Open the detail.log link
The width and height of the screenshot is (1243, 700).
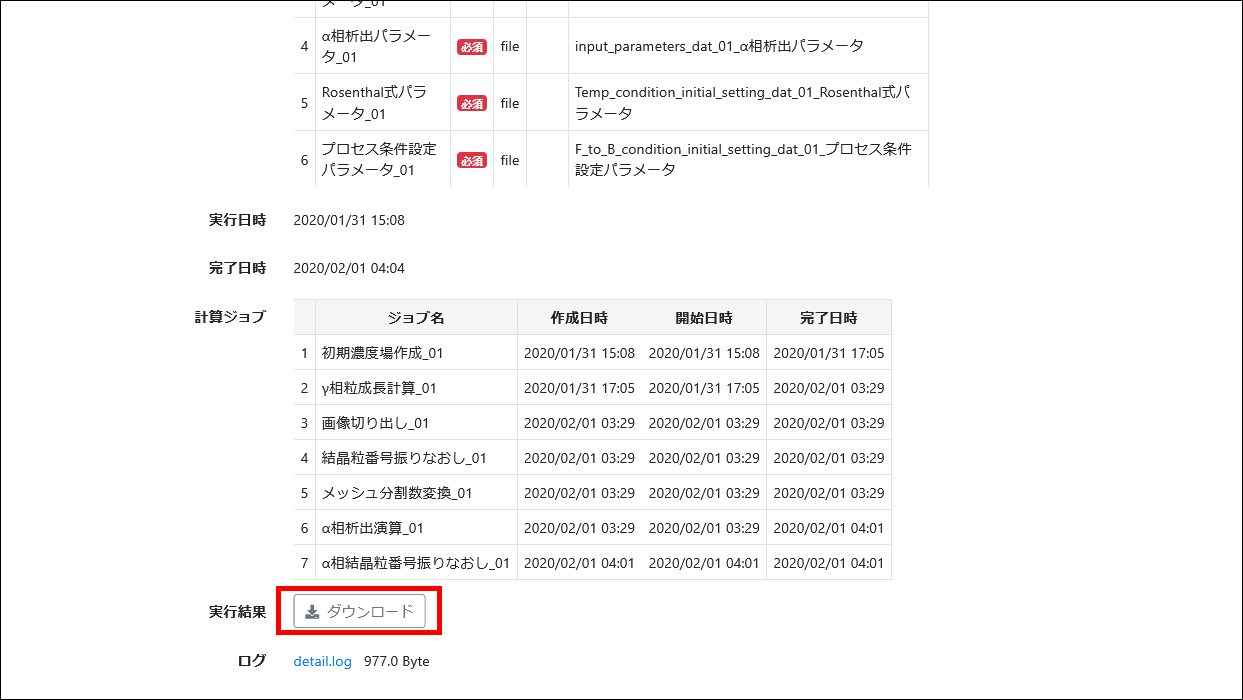pos(322,661)
